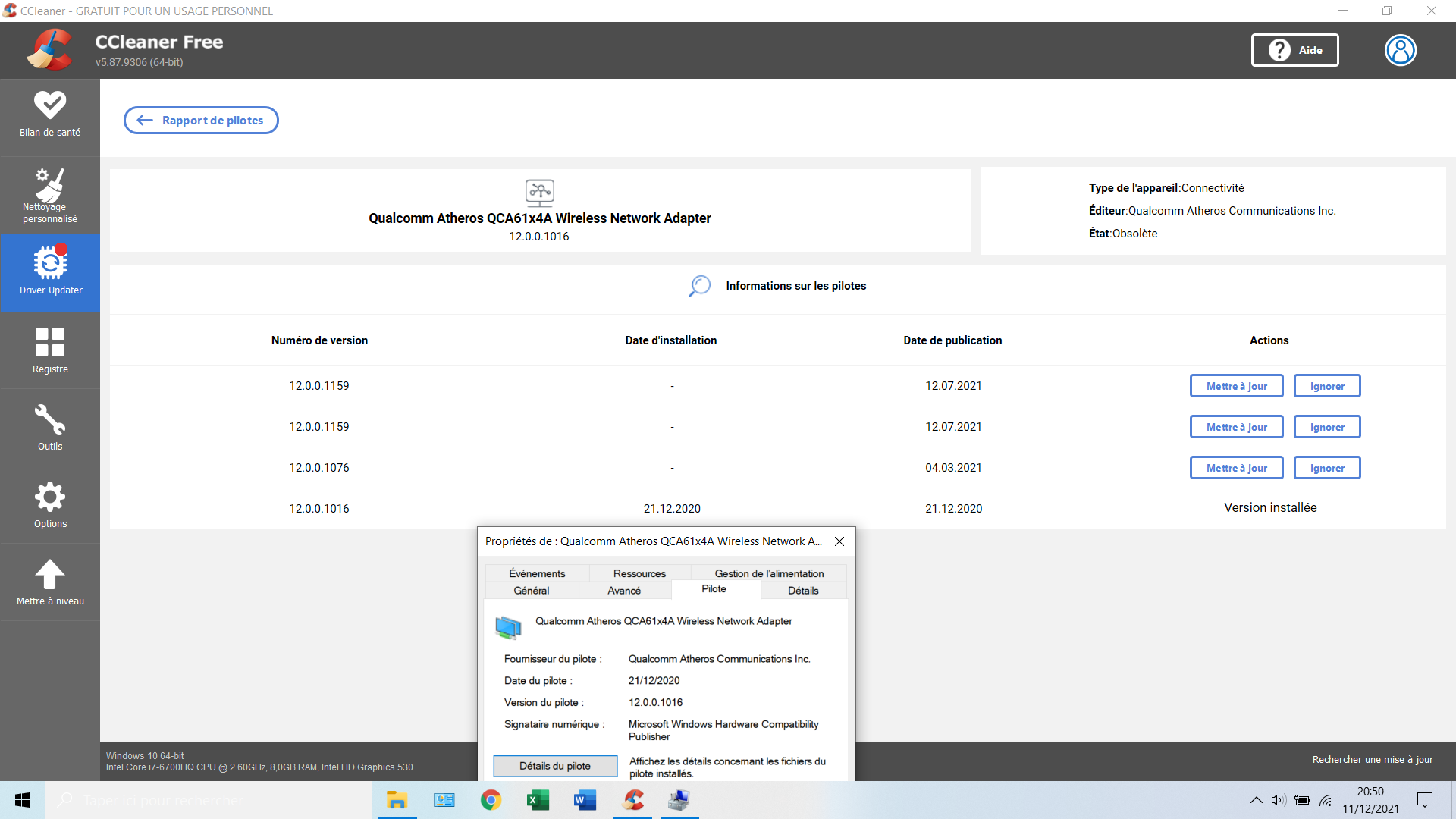The height and width of the screenshot is (819, 1456).
Task: Open File Explorer from taskbar
Action: pos(397,800)
